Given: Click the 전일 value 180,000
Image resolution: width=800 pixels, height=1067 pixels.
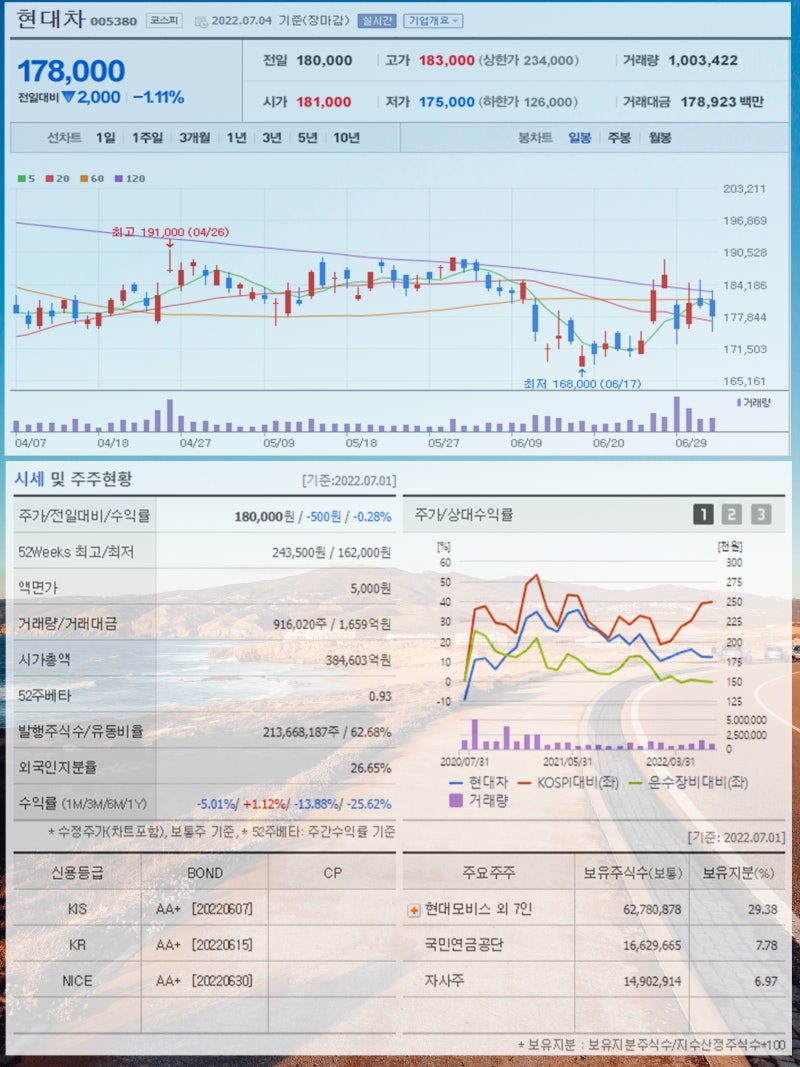Looking at the screenshot, I should click(324, 61).
